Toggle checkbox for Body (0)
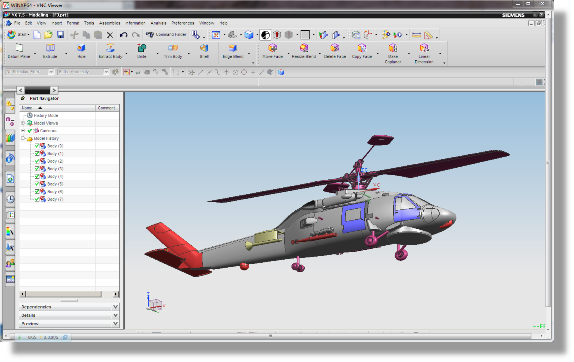This screenshot has height=362, width=574. 37,146
